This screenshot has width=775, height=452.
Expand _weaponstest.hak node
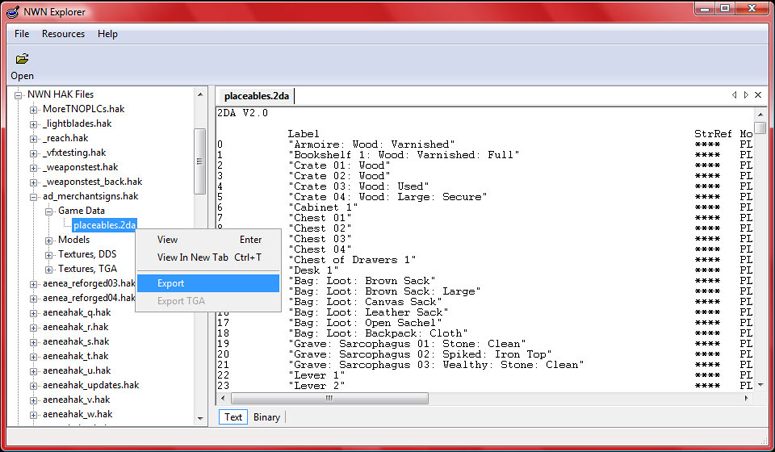tap(33, 168)
